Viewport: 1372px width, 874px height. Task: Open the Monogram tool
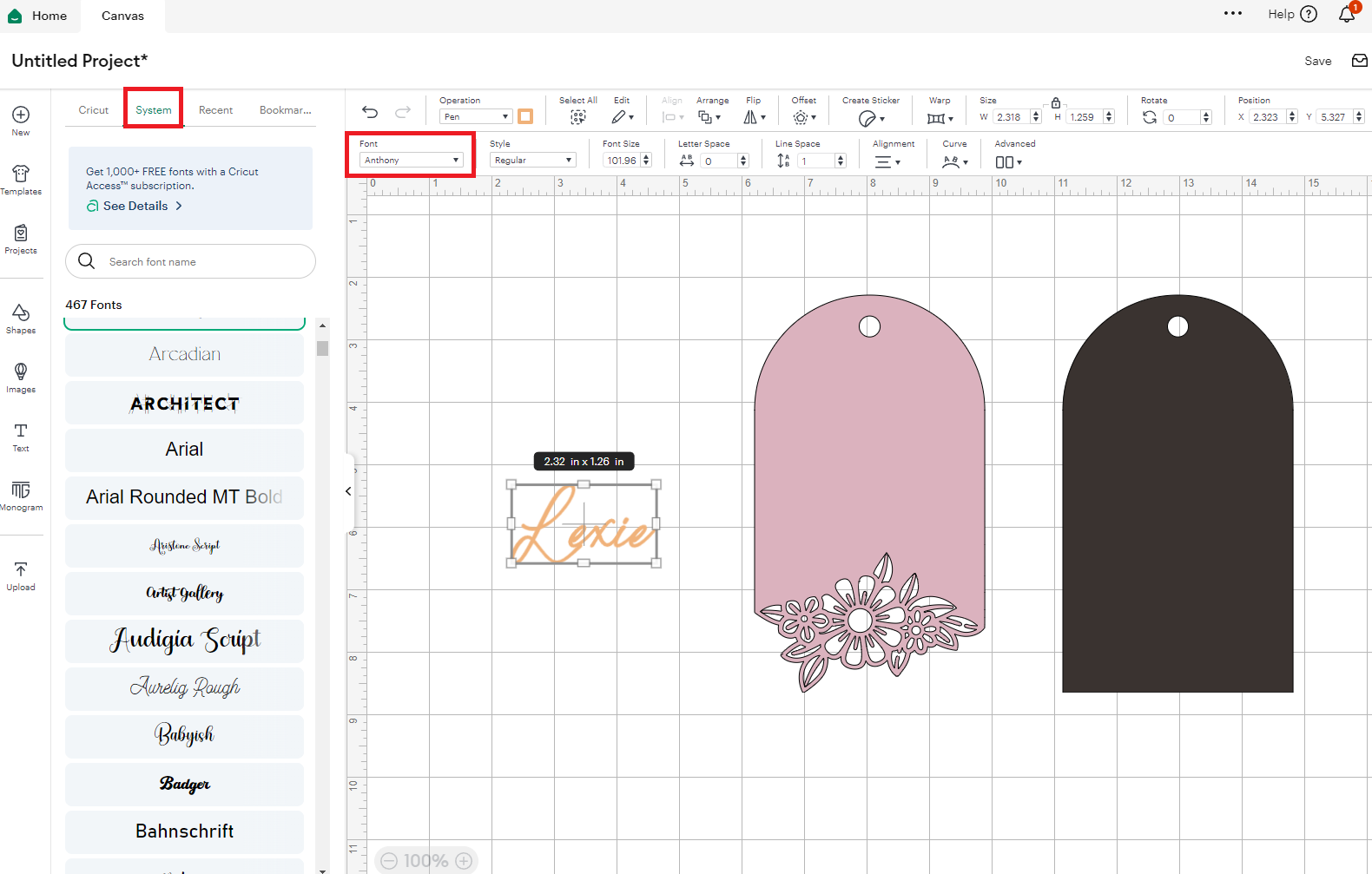pyautogui.click(x=21, y=496)
